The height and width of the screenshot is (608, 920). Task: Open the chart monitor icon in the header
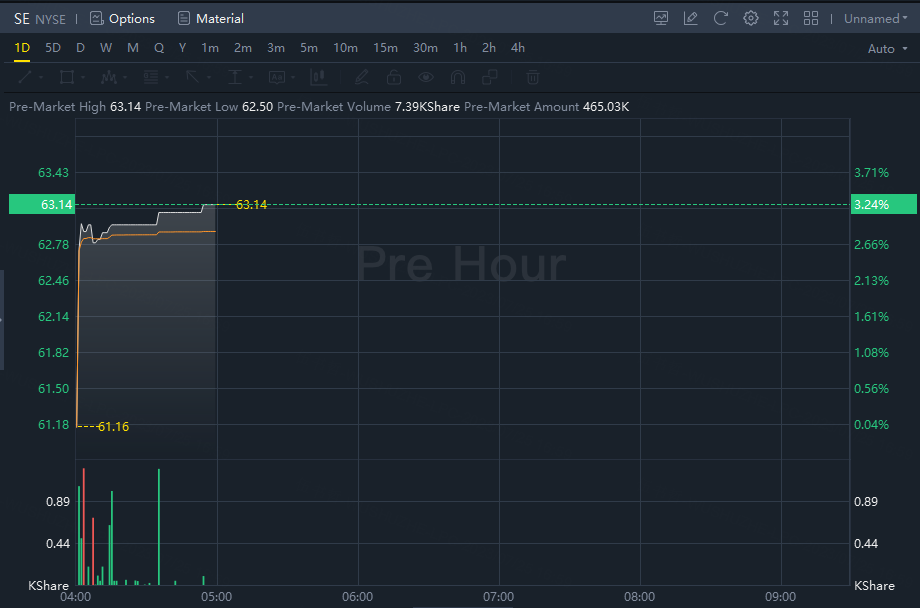point(661,18)
